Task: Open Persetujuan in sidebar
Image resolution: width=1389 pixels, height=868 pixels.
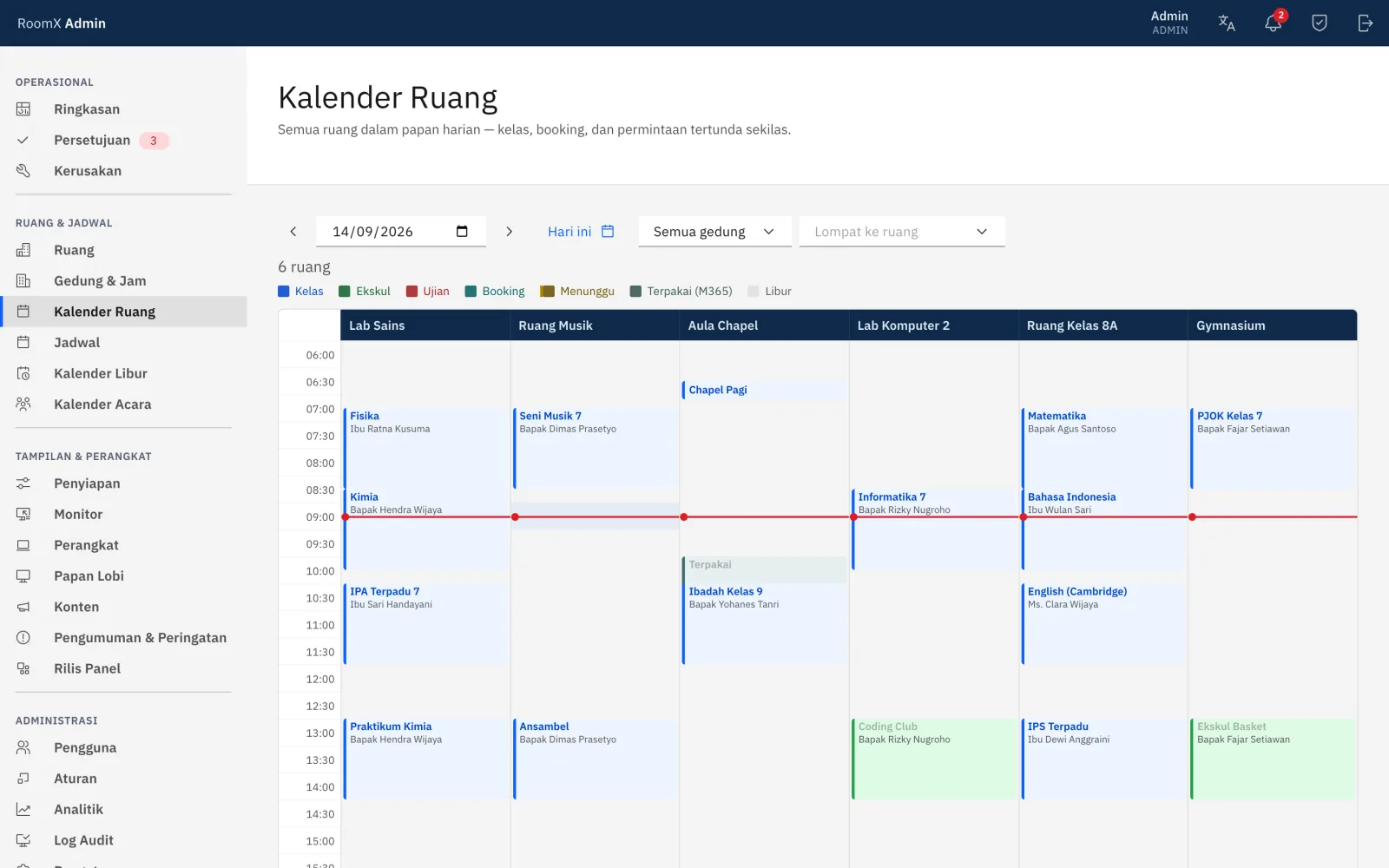Action: 123,141
